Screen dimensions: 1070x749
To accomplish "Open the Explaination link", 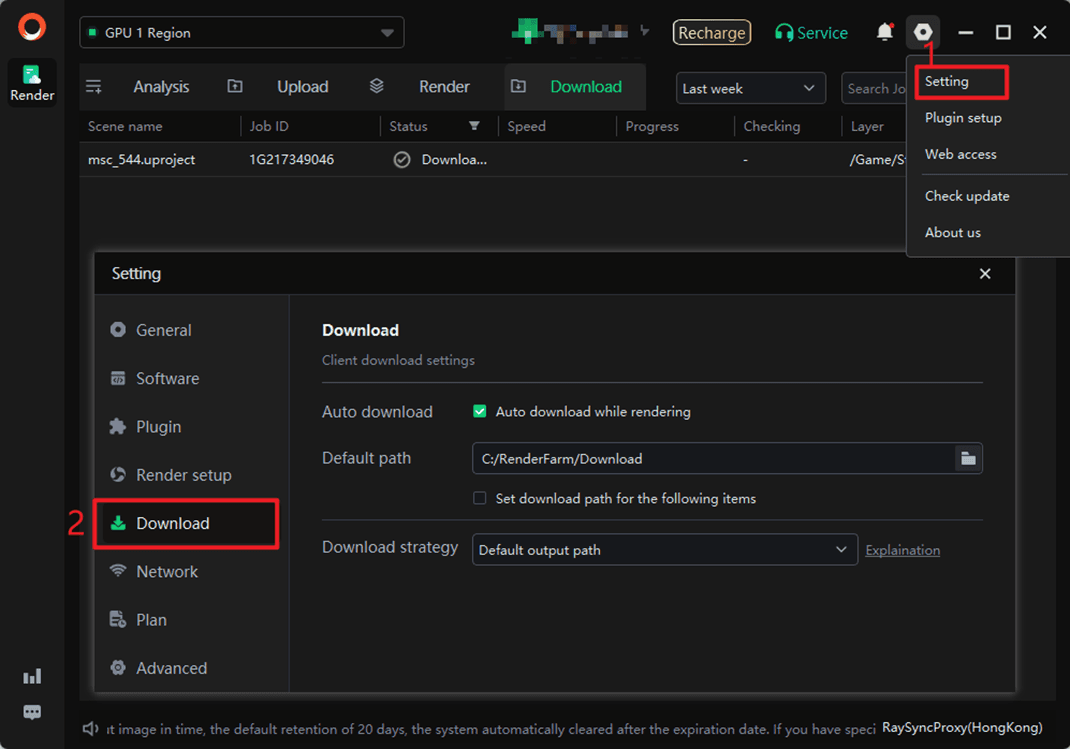I will (902, 550).
